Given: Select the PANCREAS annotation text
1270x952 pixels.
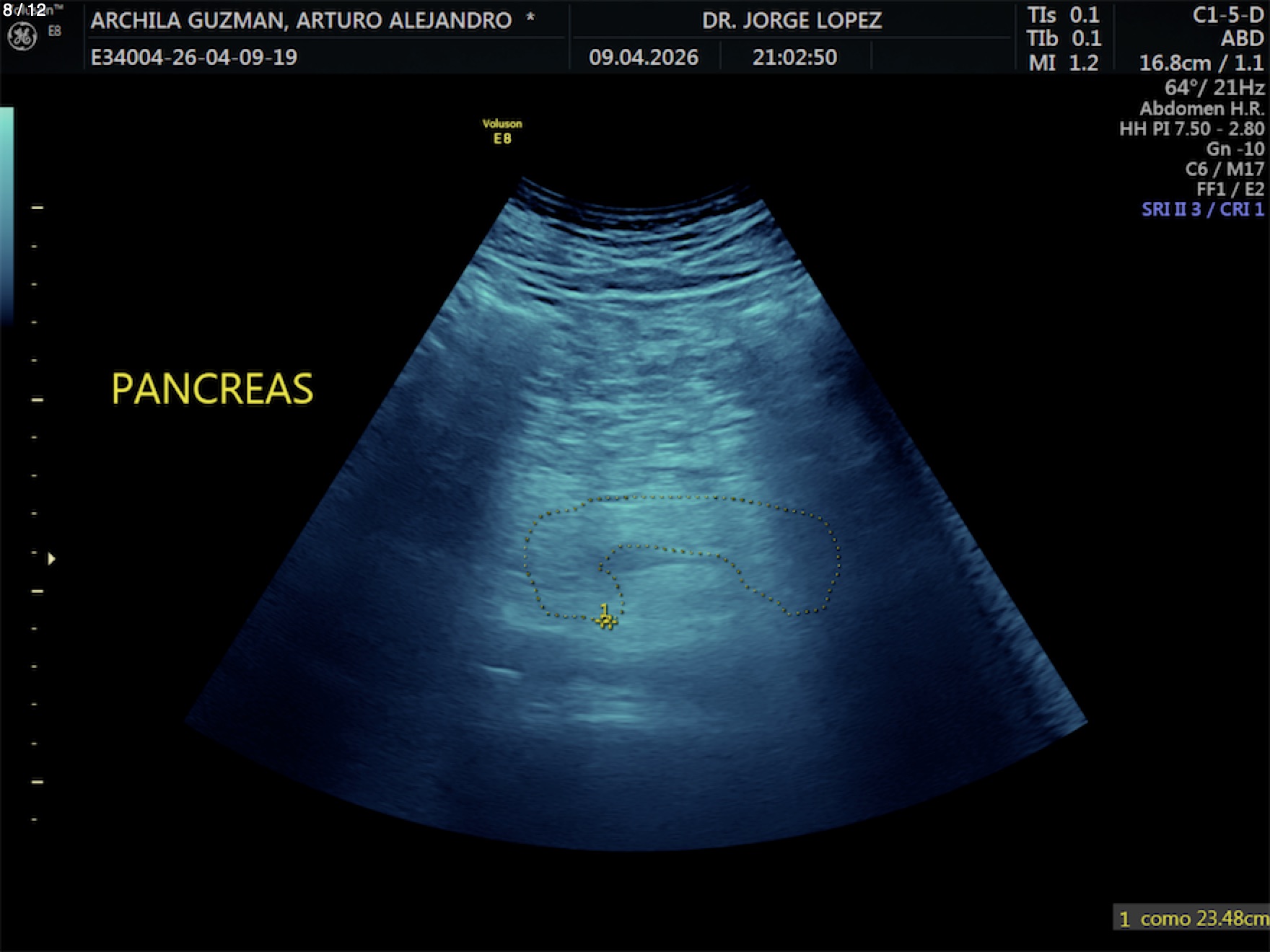Looking at the screenshot, I should click(x=212, y=389).
